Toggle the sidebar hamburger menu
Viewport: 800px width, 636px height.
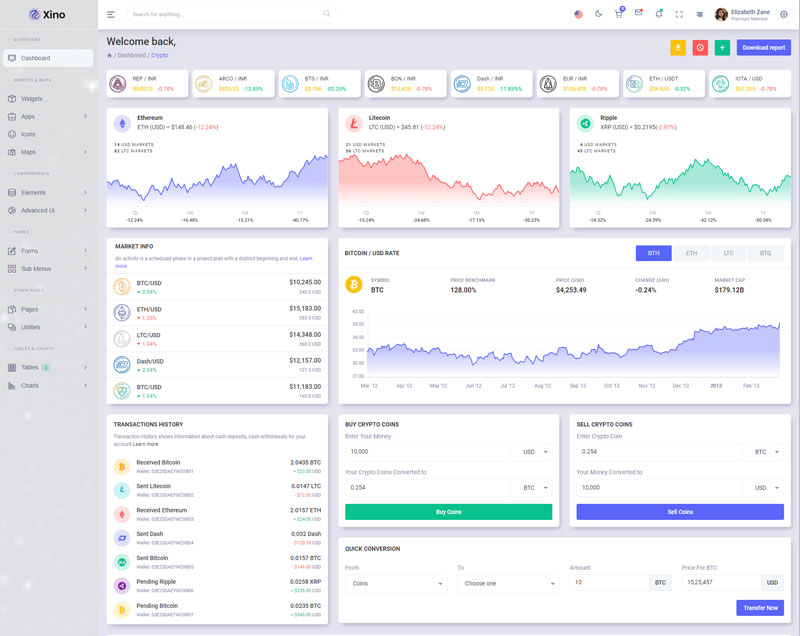[x=111, y=14]
